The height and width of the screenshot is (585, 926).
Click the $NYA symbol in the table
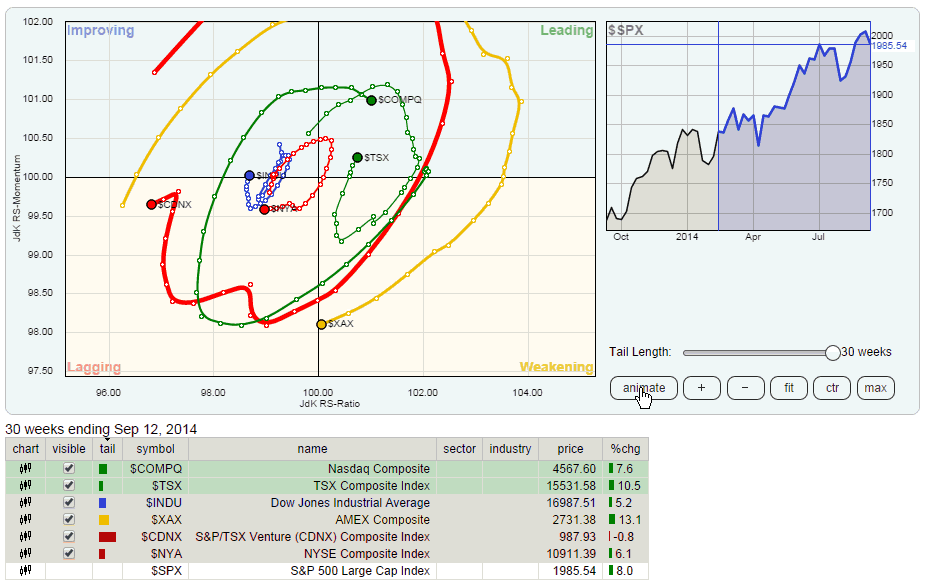click(166, 554)
